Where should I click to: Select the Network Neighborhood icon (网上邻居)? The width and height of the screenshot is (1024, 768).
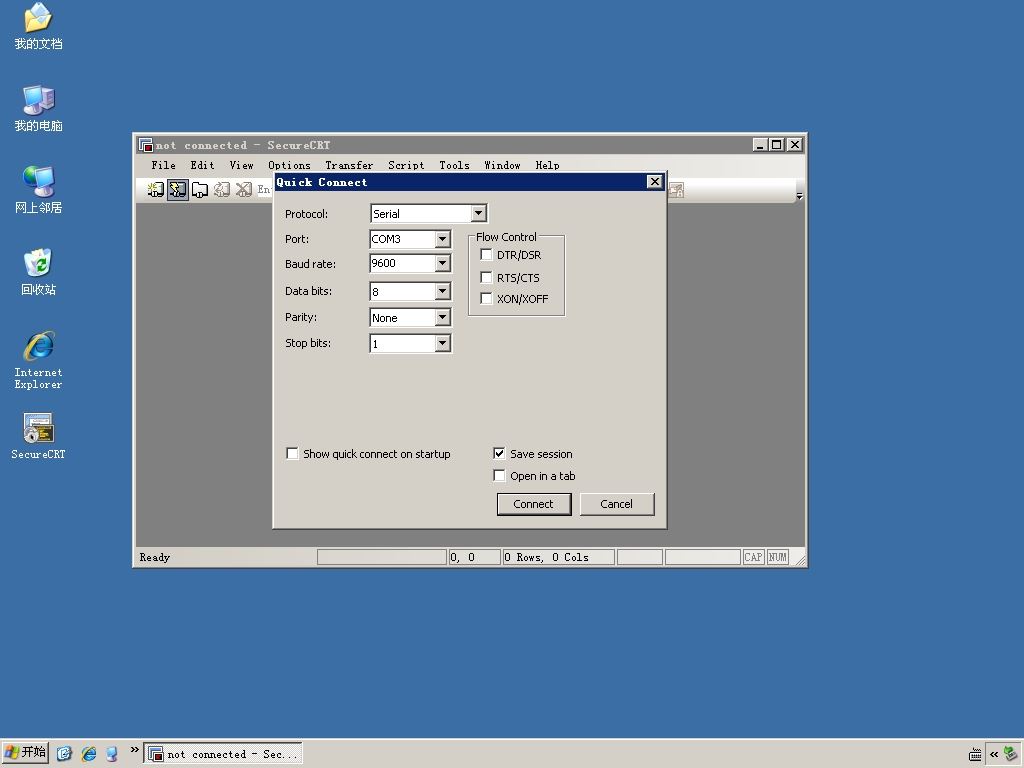click(x=38, y=190)
